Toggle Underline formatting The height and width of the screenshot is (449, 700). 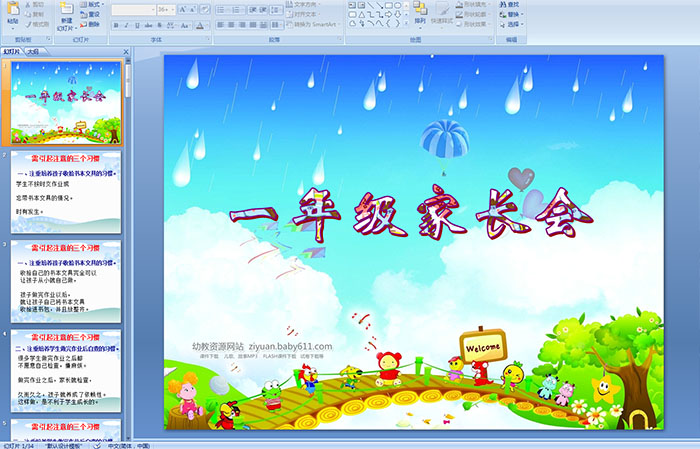click(137, 25)
